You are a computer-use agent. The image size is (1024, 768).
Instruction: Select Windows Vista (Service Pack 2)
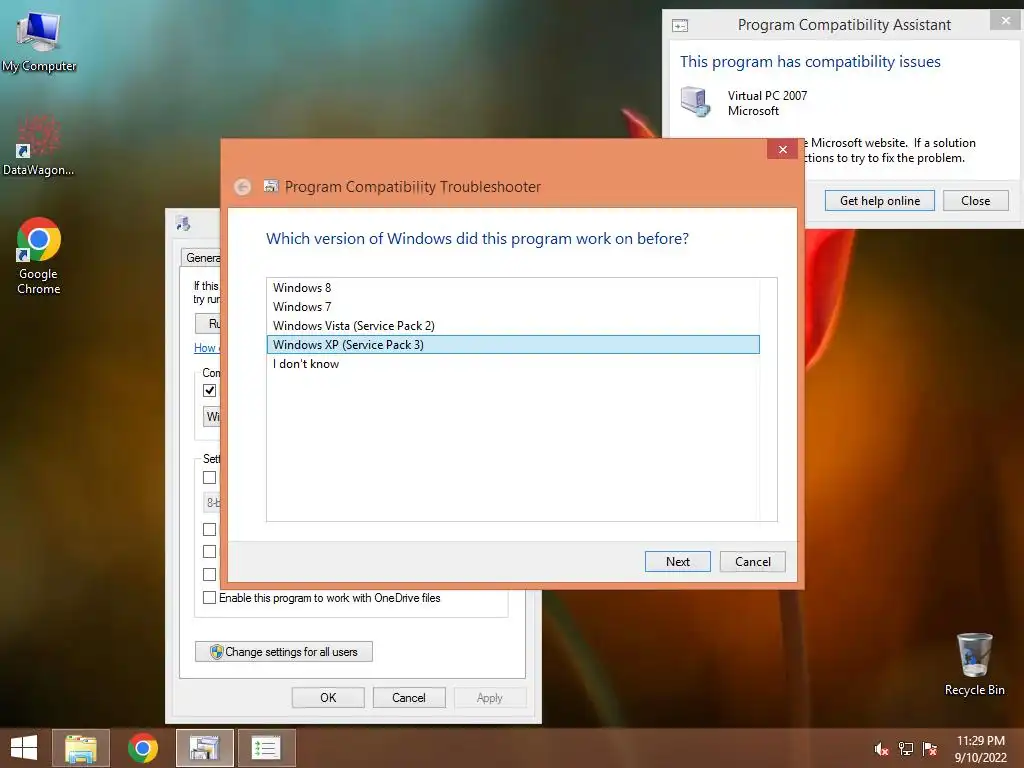513,325
